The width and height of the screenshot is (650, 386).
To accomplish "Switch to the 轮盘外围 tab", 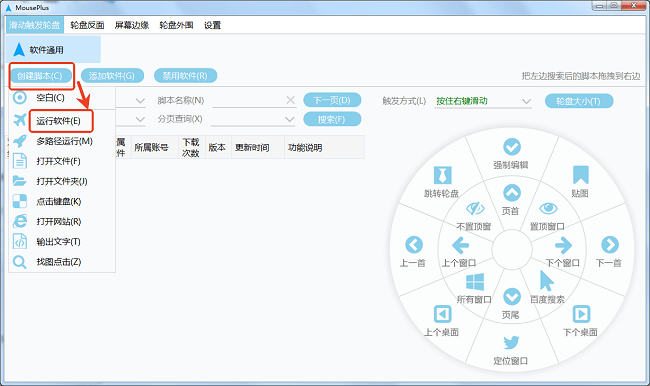I will pyautogui.click(x=177, y=25).
